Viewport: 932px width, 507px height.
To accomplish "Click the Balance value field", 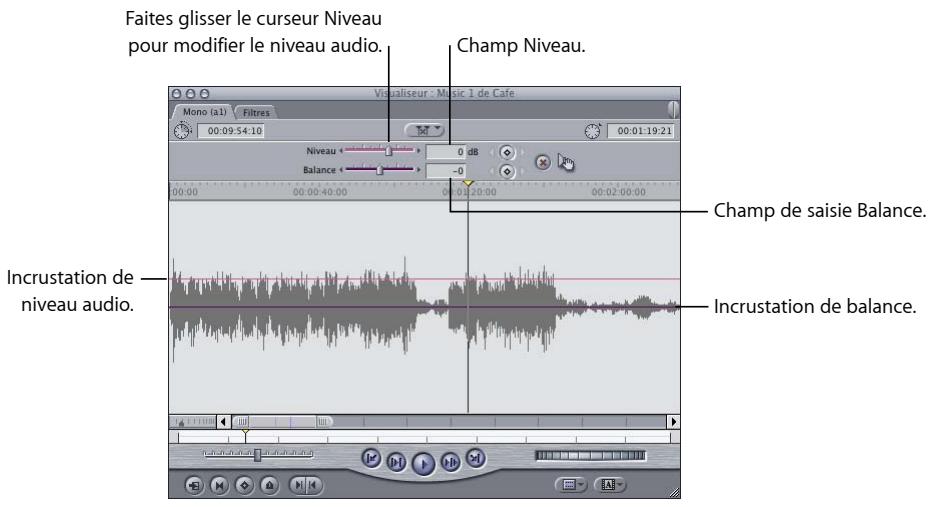I will pyautogui.click(x=446, y=171).
